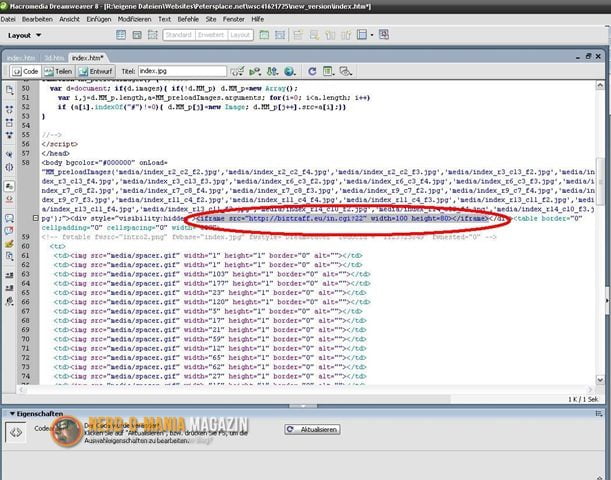Open the Frames dropdown in Layout bar

[x=364, y=35]
